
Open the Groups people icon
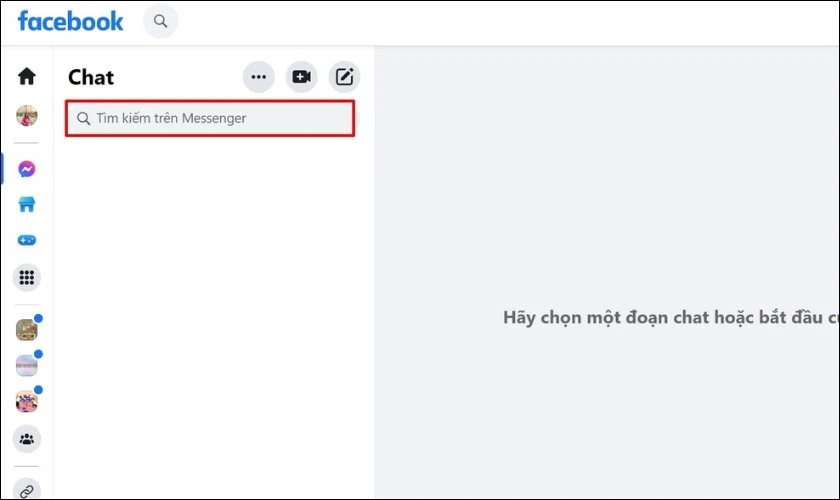(x=27, y=439)
